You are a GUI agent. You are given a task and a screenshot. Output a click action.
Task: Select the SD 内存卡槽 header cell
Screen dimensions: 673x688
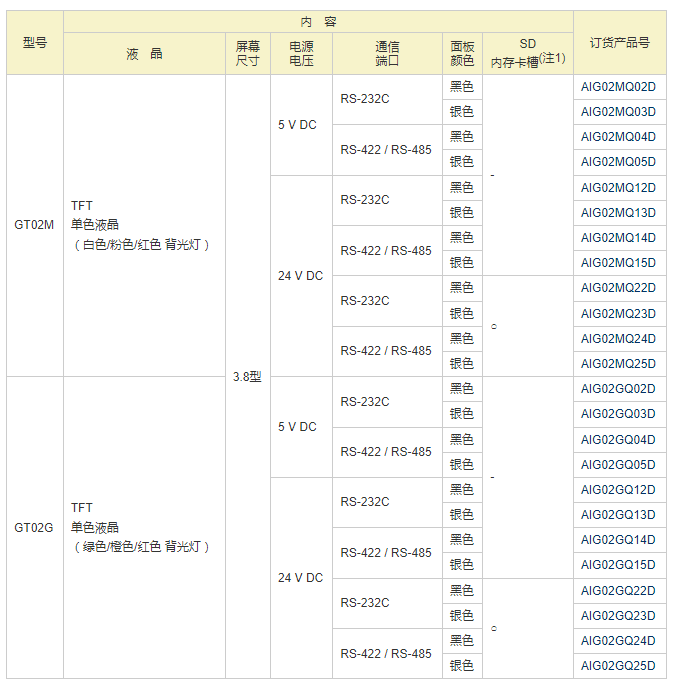527,53
